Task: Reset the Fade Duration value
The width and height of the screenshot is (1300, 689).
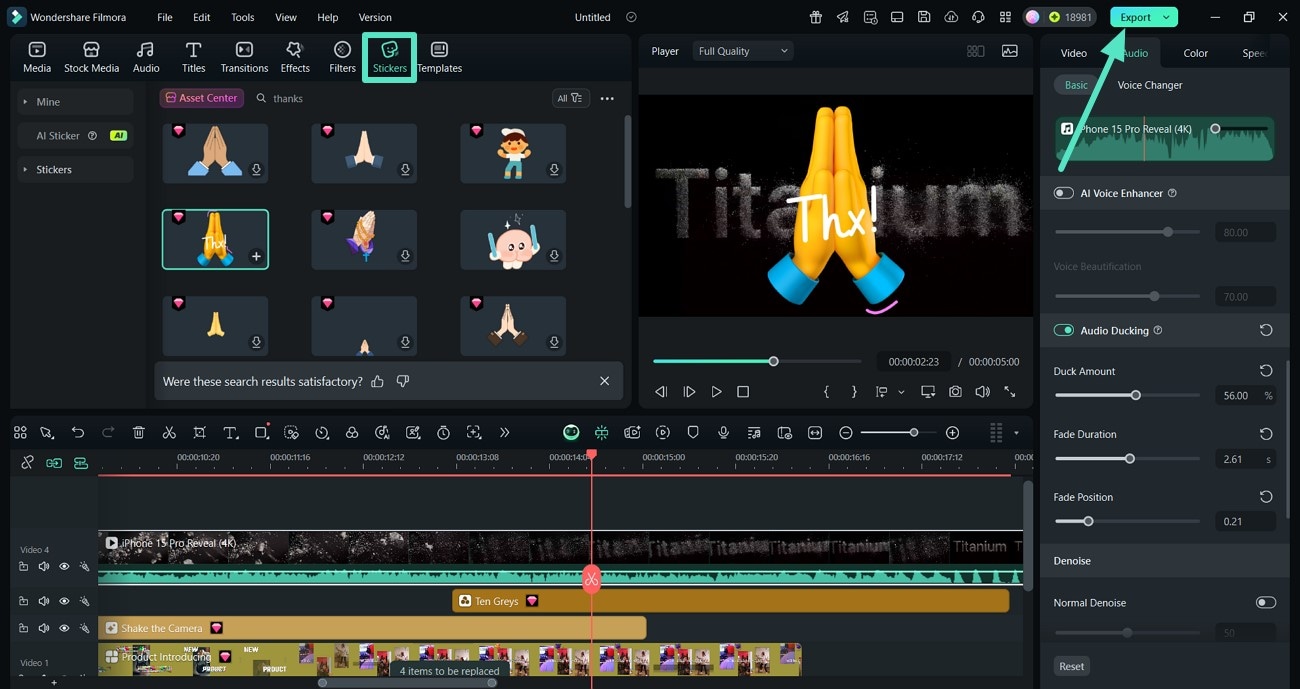Action: (1266, 434)
